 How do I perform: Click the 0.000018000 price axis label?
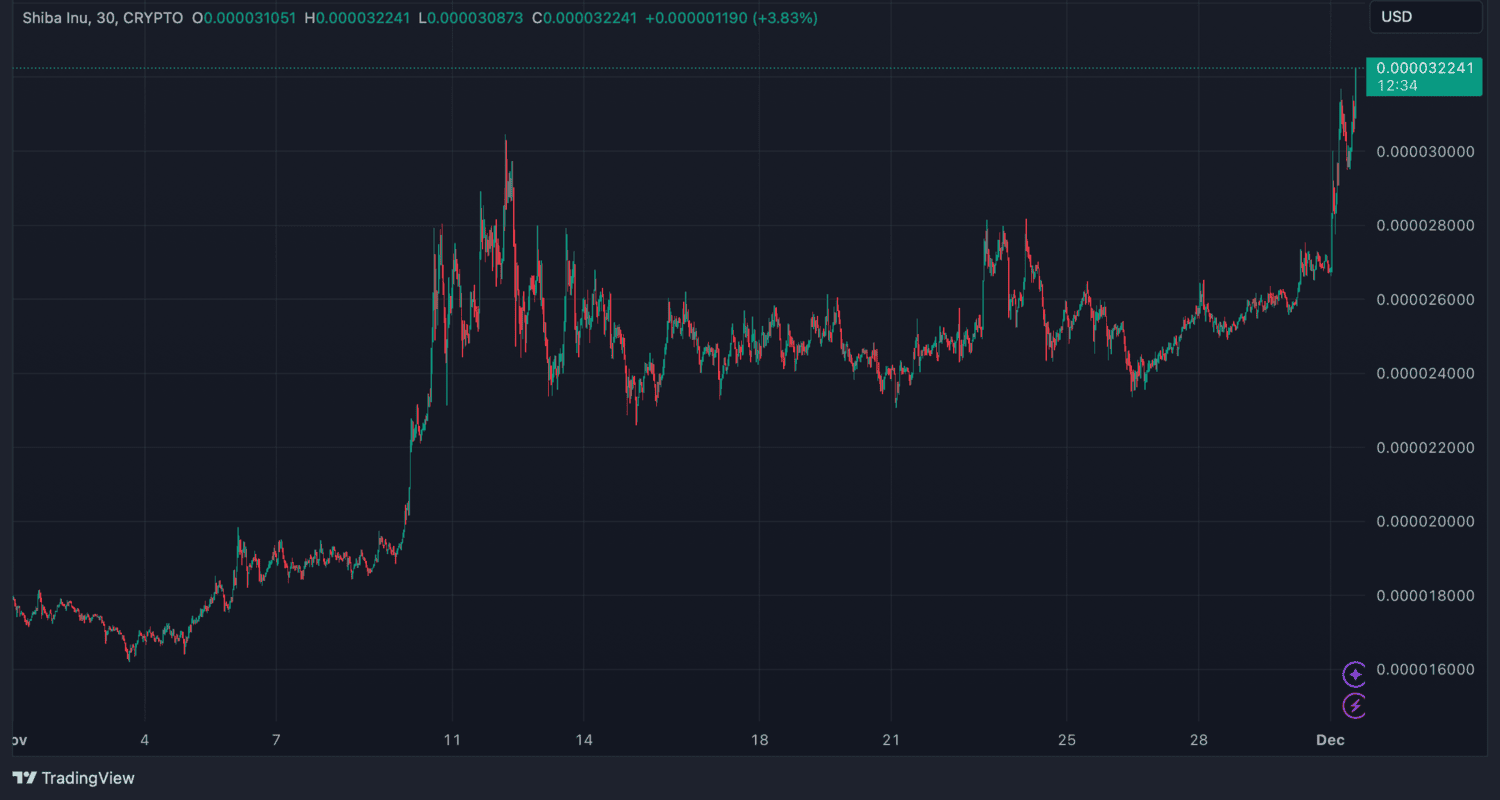(x=1426, y=596)
